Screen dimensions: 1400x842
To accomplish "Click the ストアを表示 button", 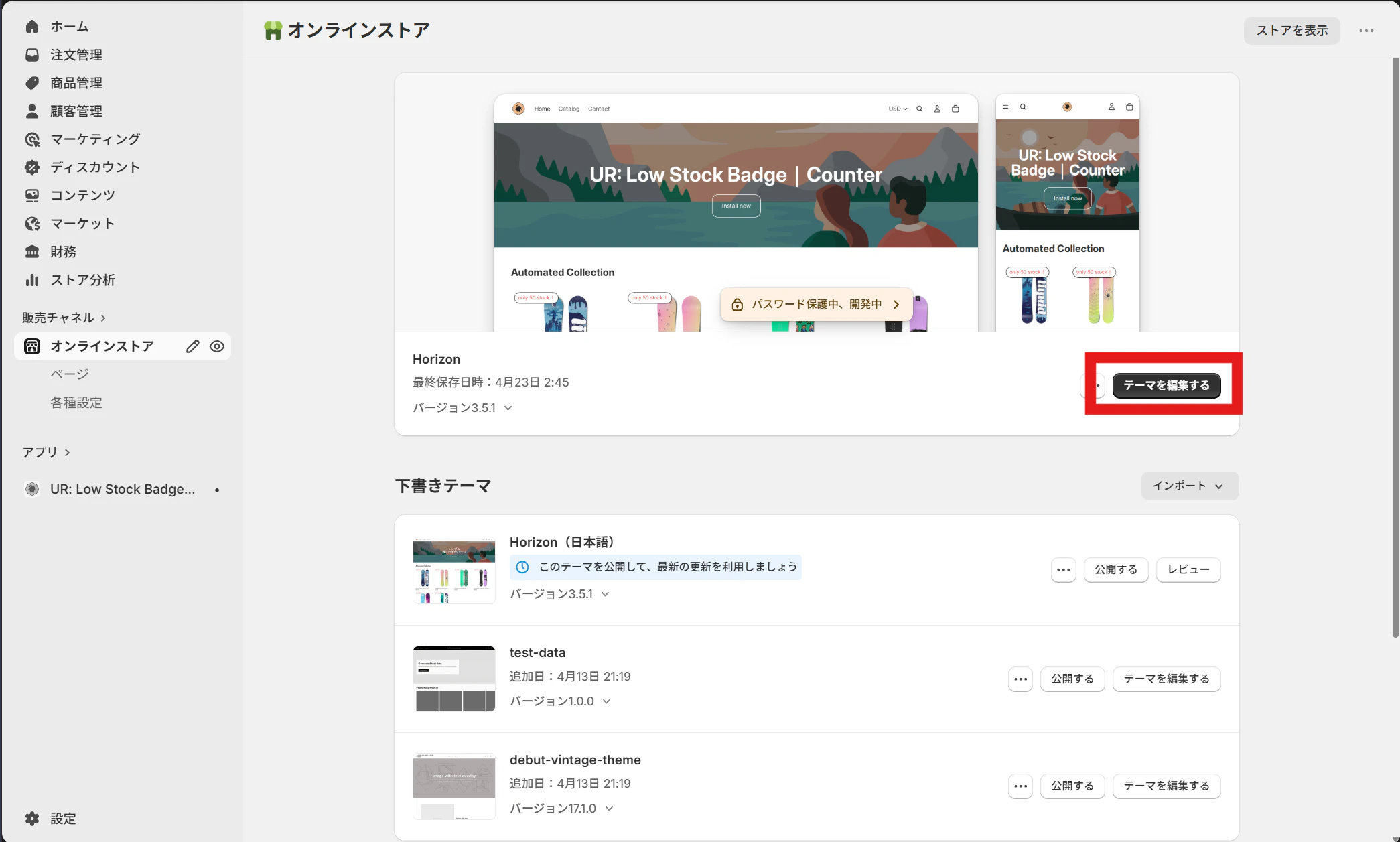I will click(1291, 31).
